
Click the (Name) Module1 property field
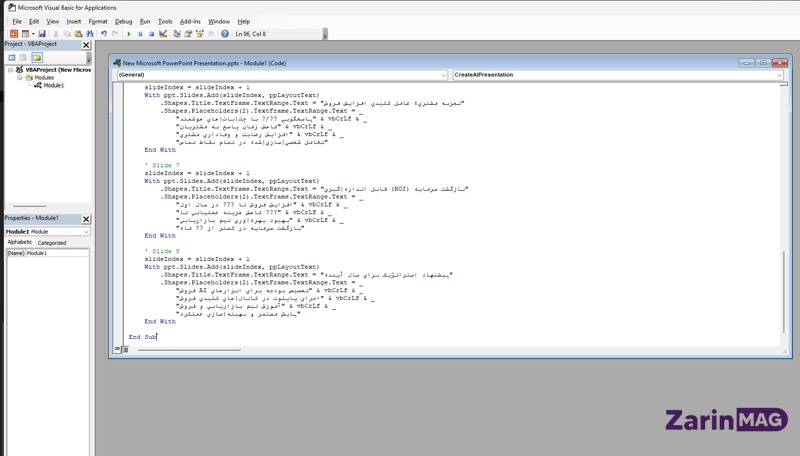(47, 253)
